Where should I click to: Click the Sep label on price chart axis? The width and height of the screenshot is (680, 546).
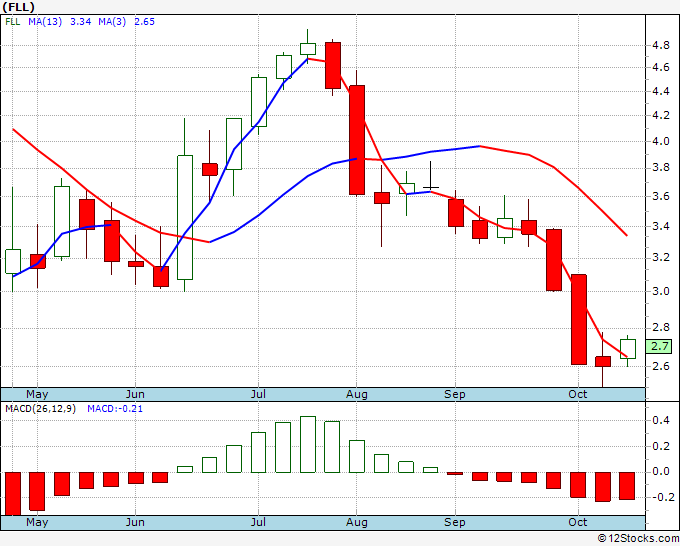(454, 394)
